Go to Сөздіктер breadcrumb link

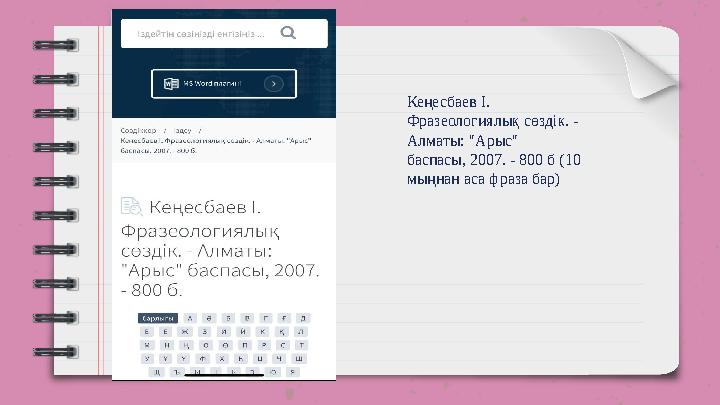click(138, 131)
